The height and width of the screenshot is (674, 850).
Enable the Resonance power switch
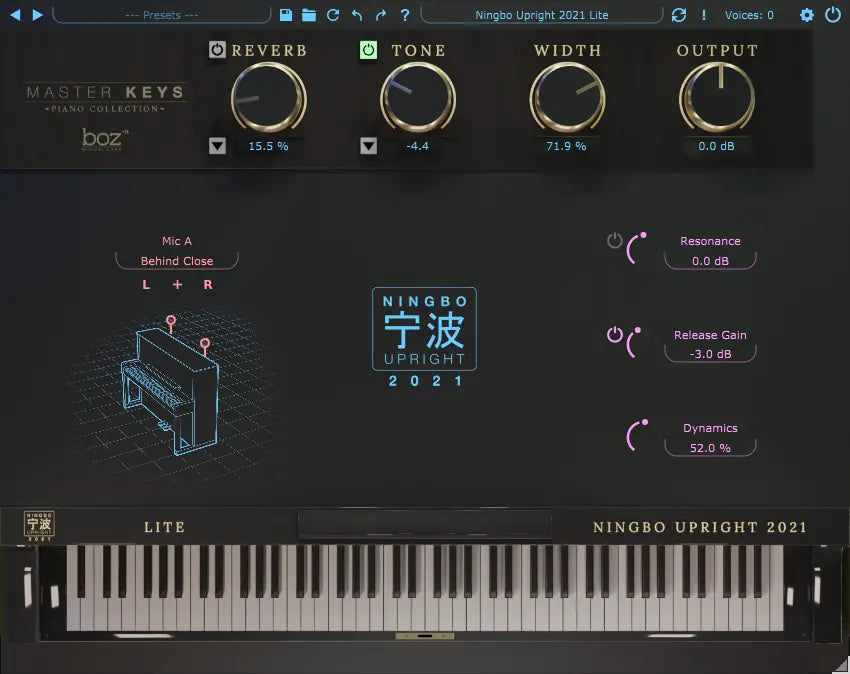pos(613,240)
